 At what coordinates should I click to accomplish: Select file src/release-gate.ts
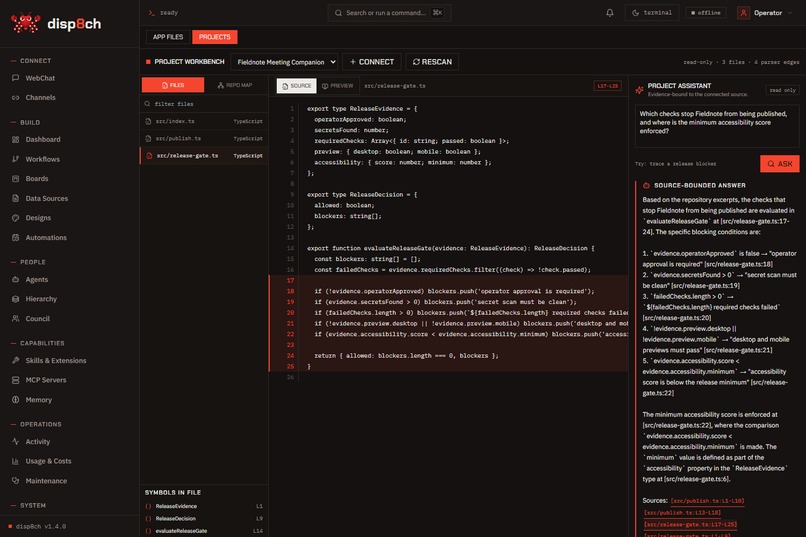(204, 156)
